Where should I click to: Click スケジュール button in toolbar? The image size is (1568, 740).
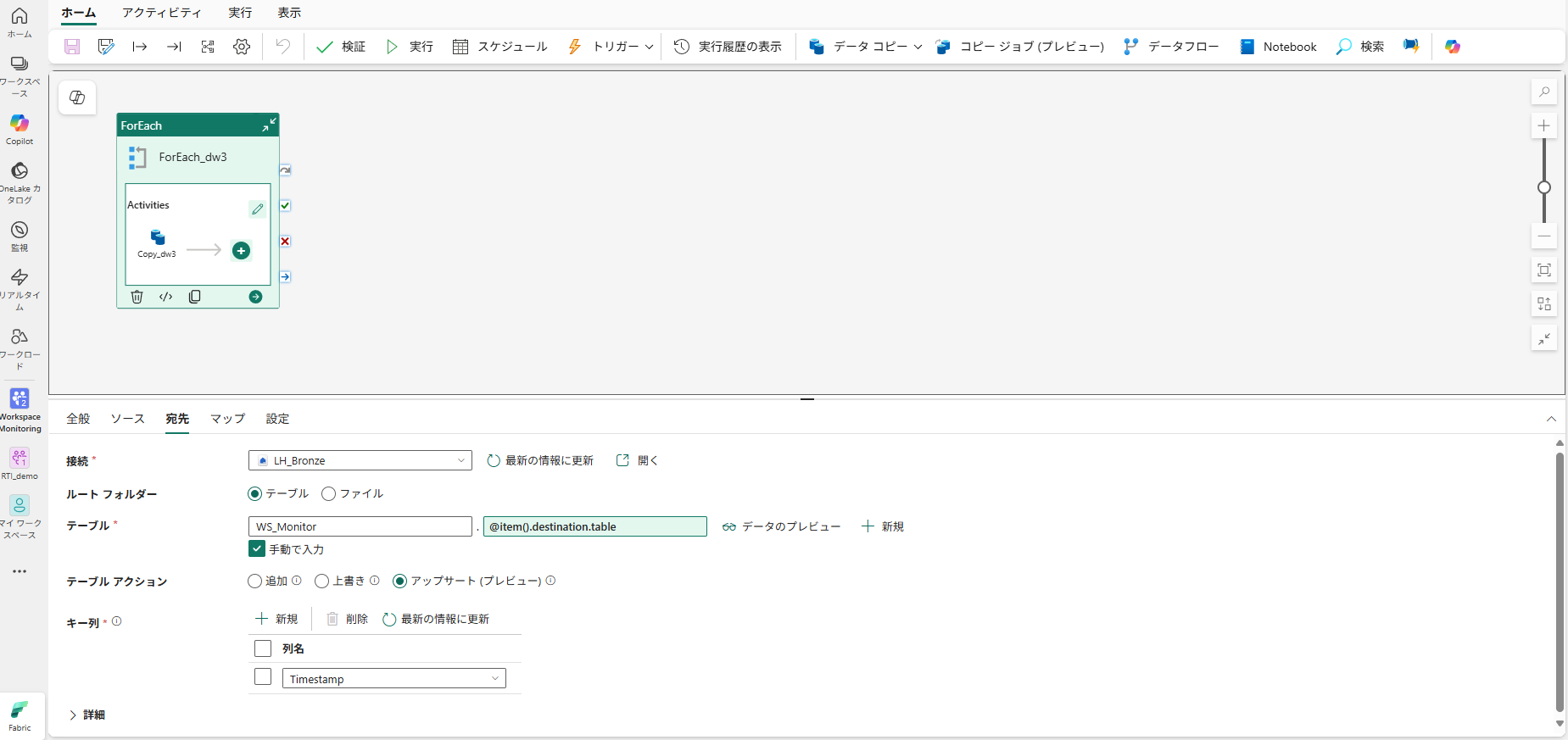click(x=500, y=47)
